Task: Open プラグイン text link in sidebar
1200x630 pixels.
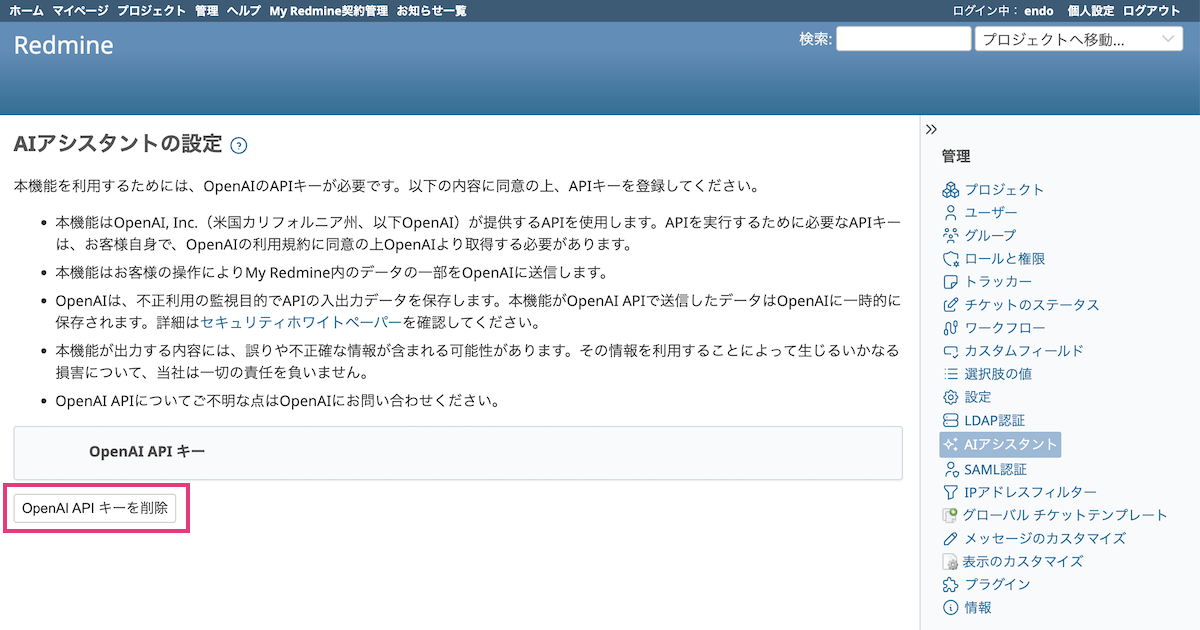Action: (x=997, y=584)
